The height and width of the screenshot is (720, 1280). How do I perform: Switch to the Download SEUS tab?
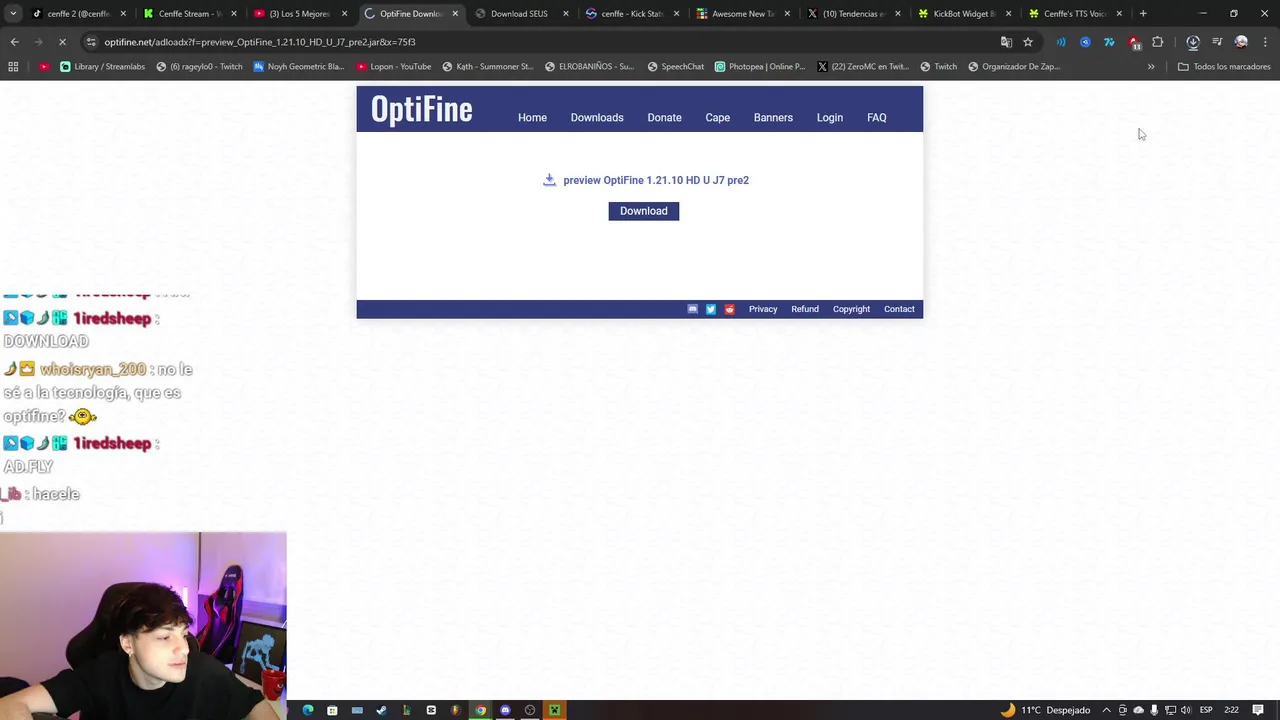tap(522, 14)
